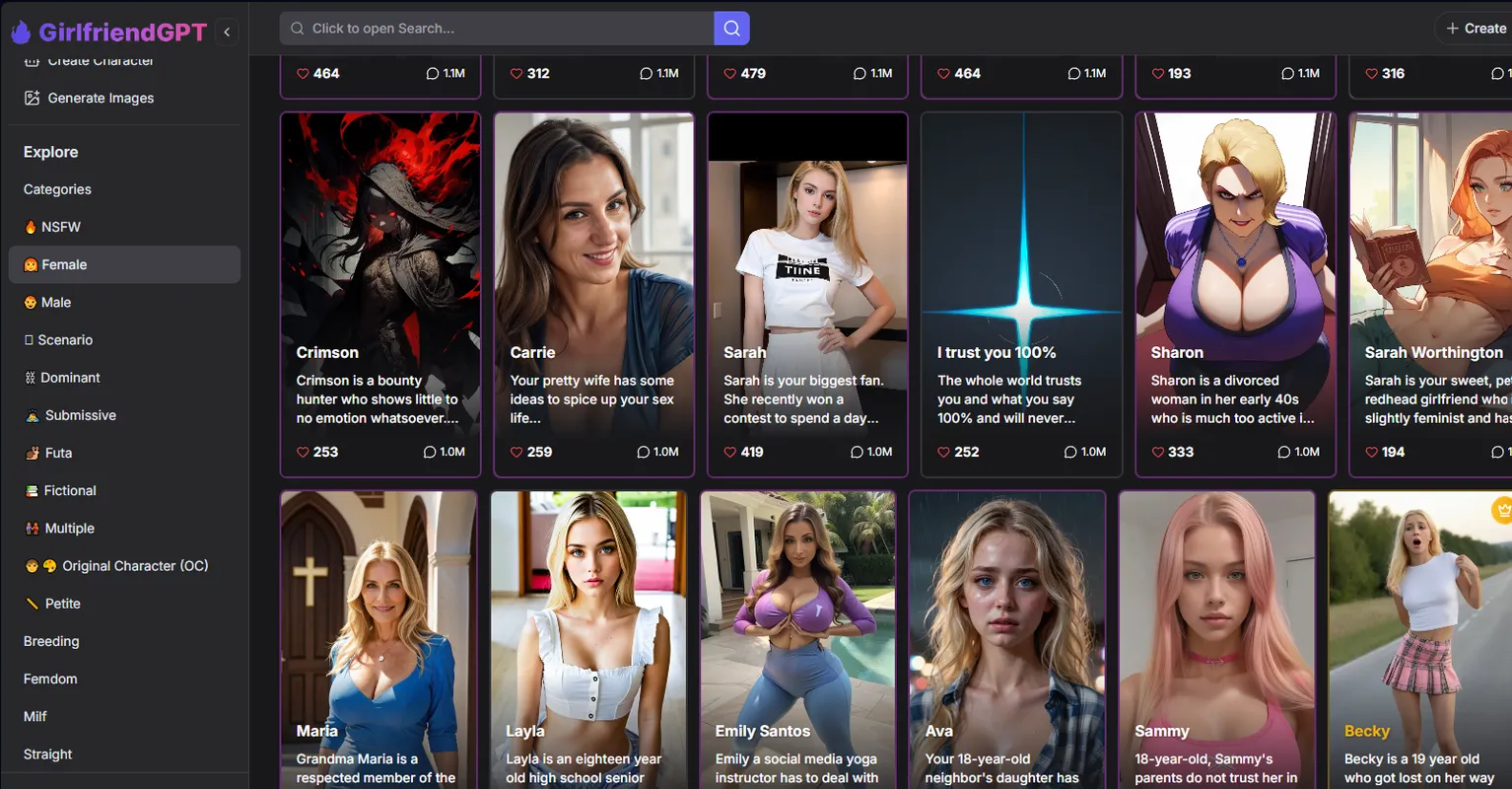The height and width of the screenshot is (789, 1512).
Task: Collapse the sidebar with the chevron arrow
Action: (227, 33)
